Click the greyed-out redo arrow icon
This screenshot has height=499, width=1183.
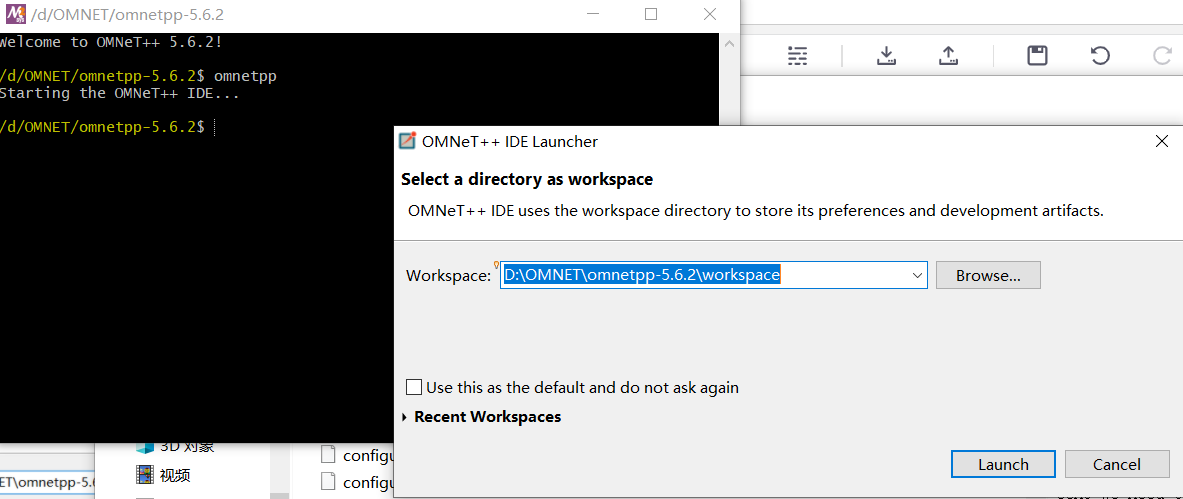[x=1162, y=56]
